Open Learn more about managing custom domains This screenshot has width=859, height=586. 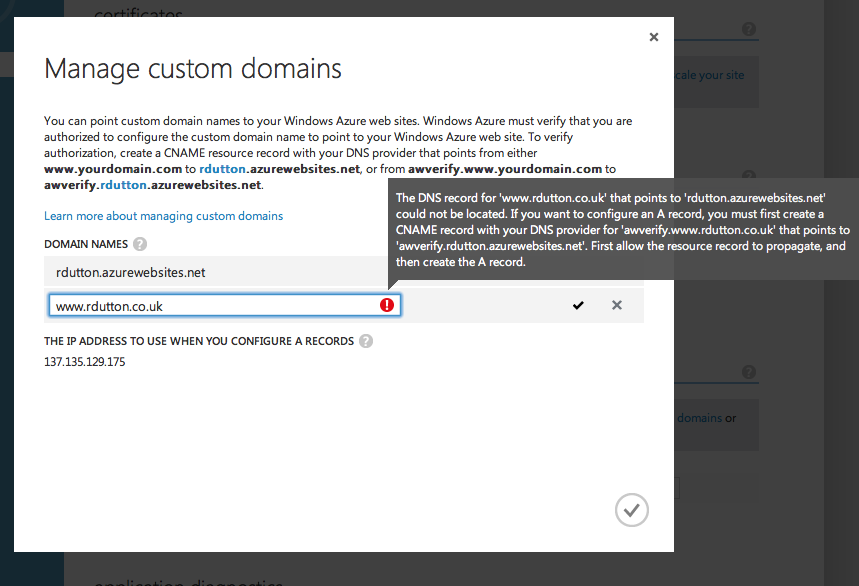pyautogui.click(x=163, y=216)
